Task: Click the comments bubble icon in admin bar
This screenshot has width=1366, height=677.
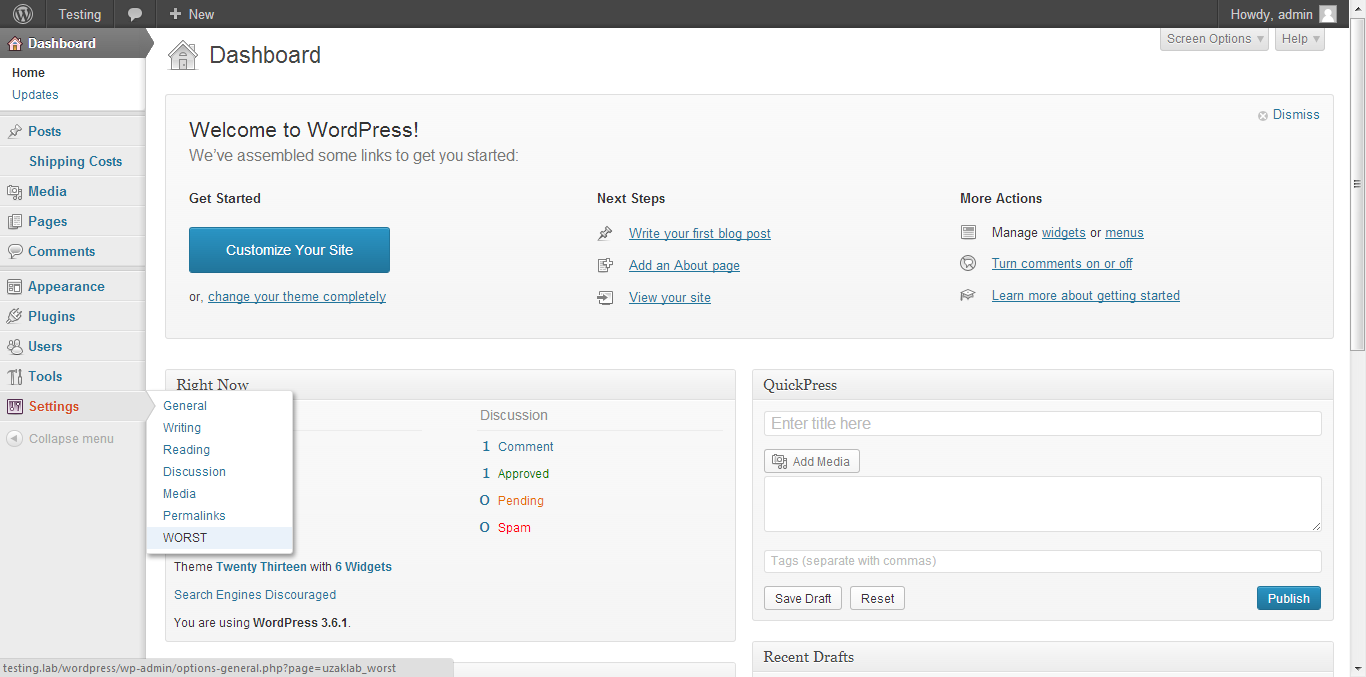Action: pyautogui.click(x=135, y=14)
